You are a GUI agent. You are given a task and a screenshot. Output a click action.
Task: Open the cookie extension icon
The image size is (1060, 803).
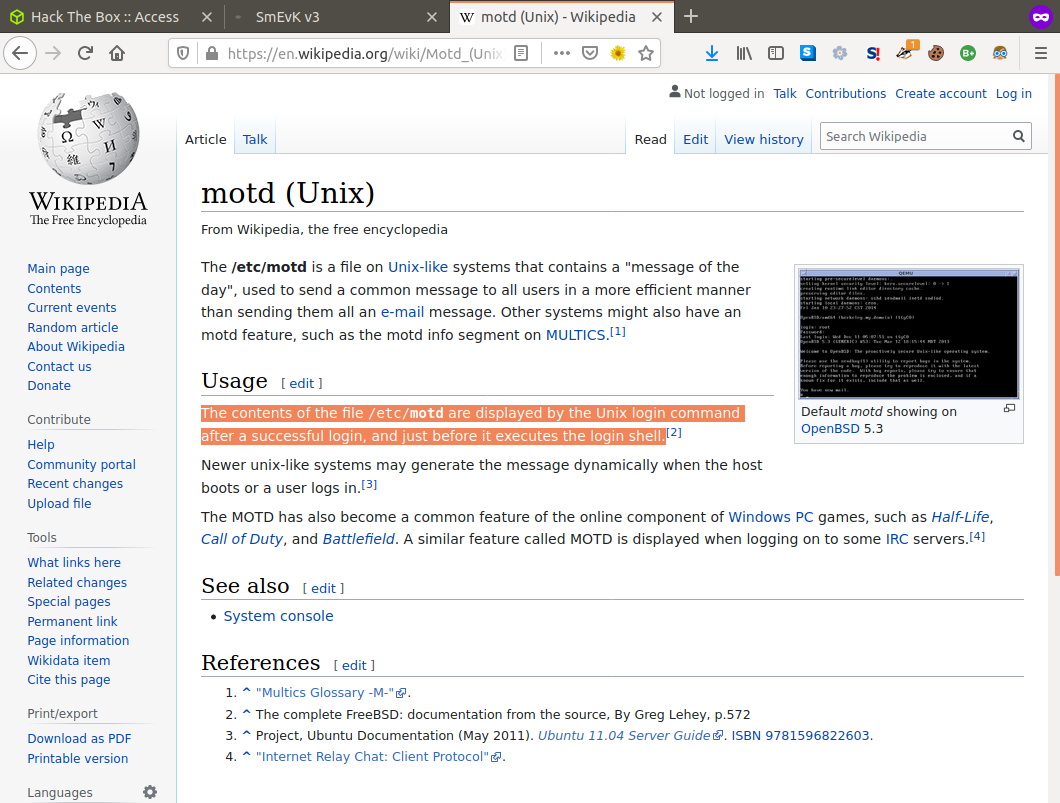[936, 53]
